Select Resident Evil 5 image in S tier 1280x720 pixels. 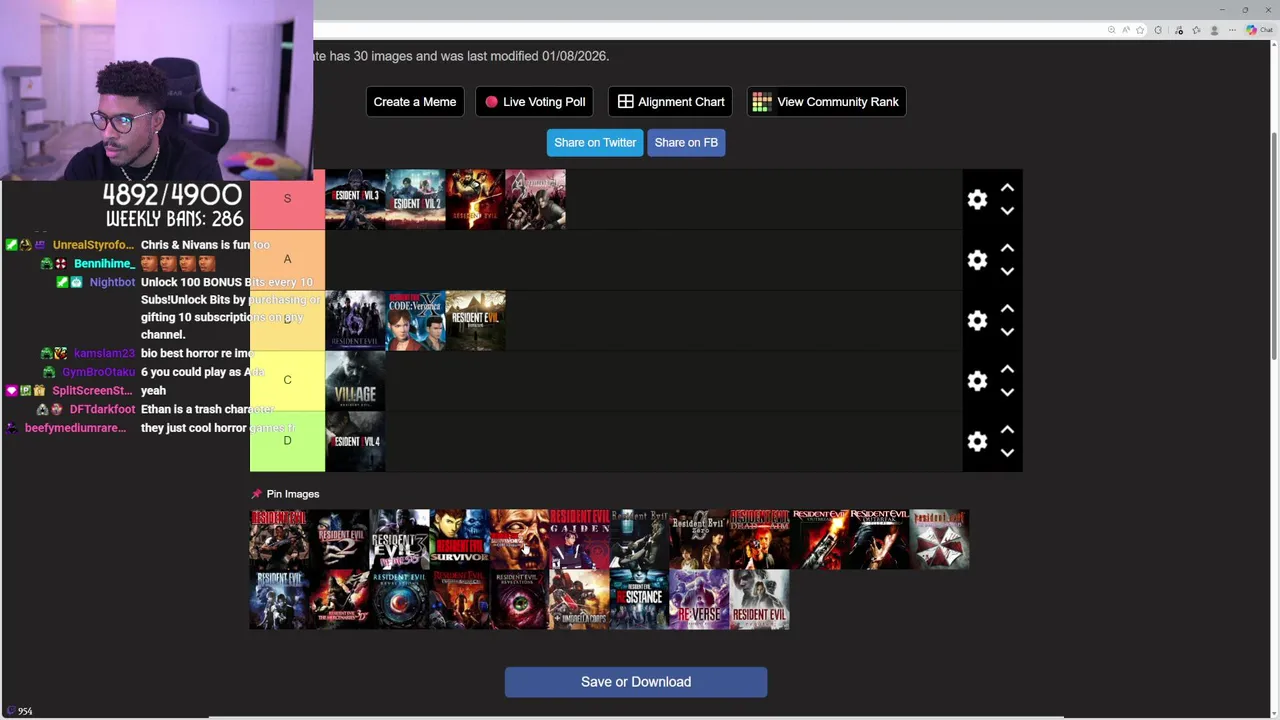pyautogui.click(x=475, y=199)
